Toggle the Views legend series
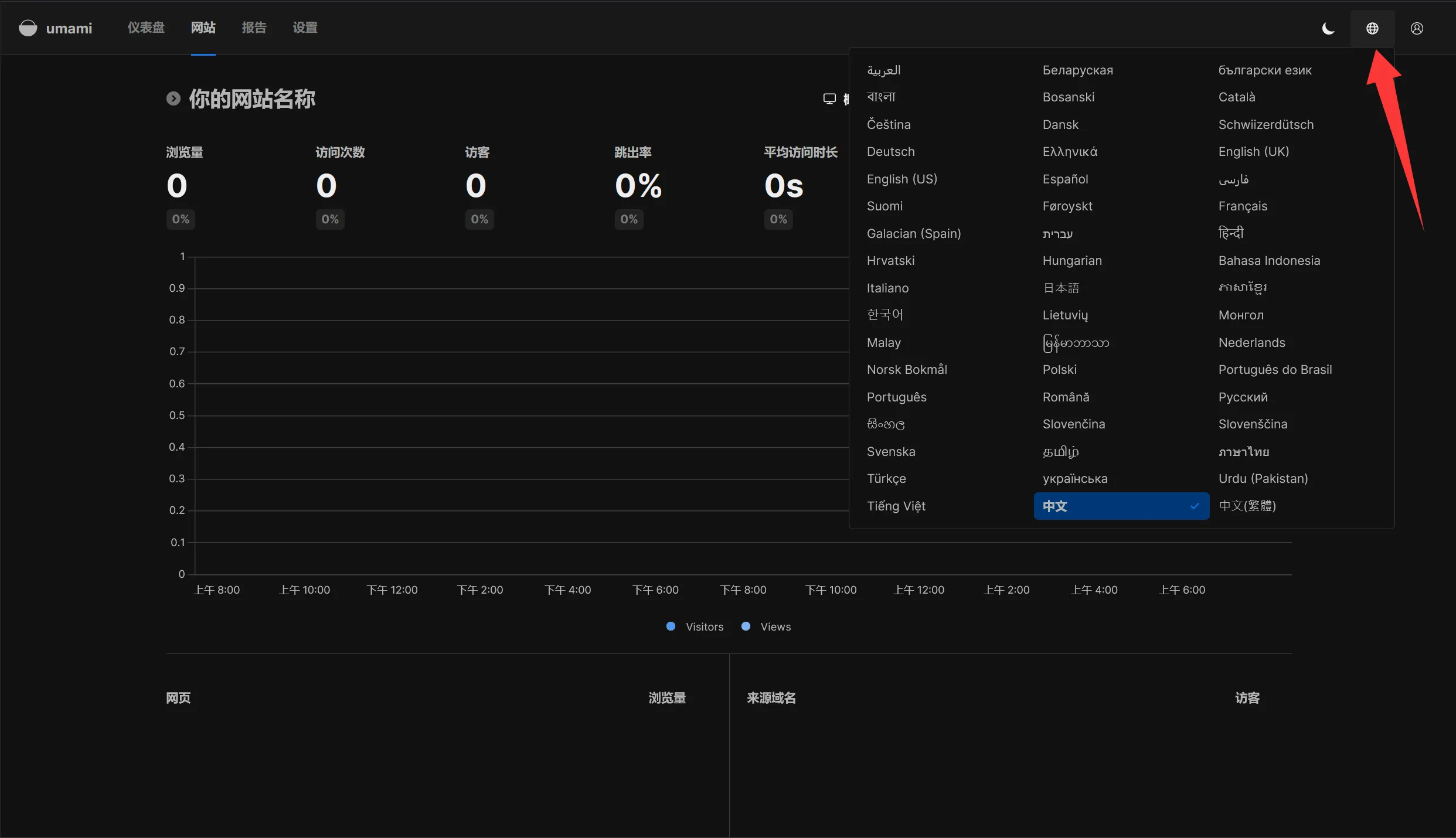Viewport: 1456px width, 838px height. tap(775, 626)
